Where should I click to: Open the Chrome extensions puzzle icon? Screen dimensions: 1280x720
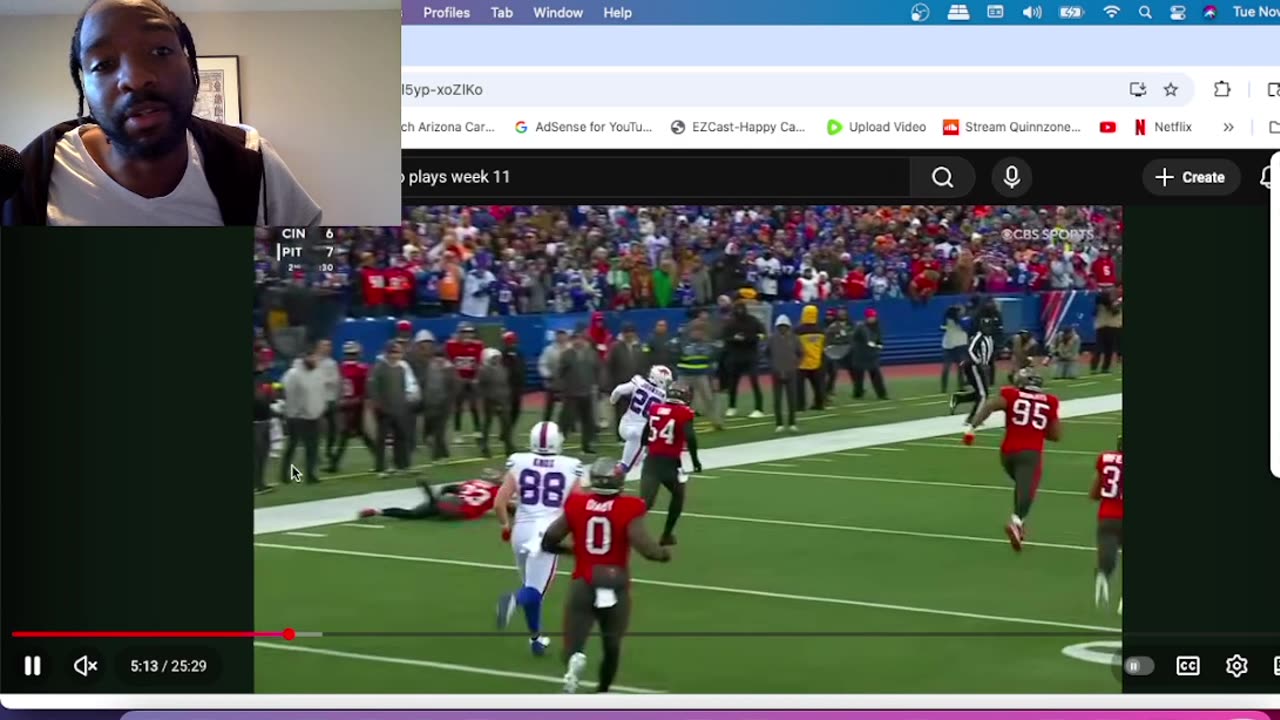1222,90
